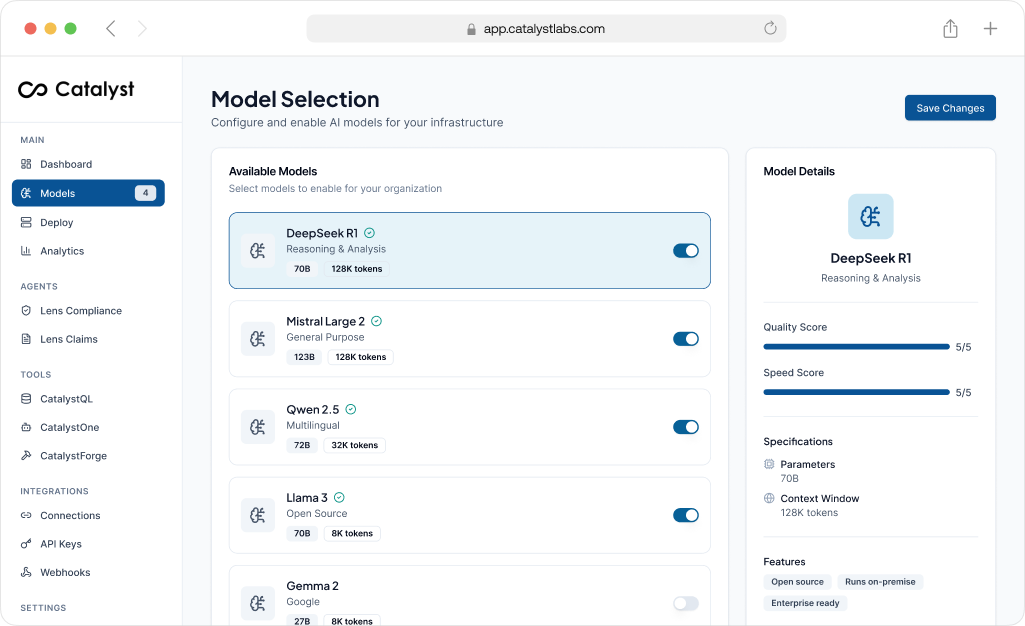
Task: Click the verified checkmark beside DeepSeek R1
Action: (x=369, y=233)
